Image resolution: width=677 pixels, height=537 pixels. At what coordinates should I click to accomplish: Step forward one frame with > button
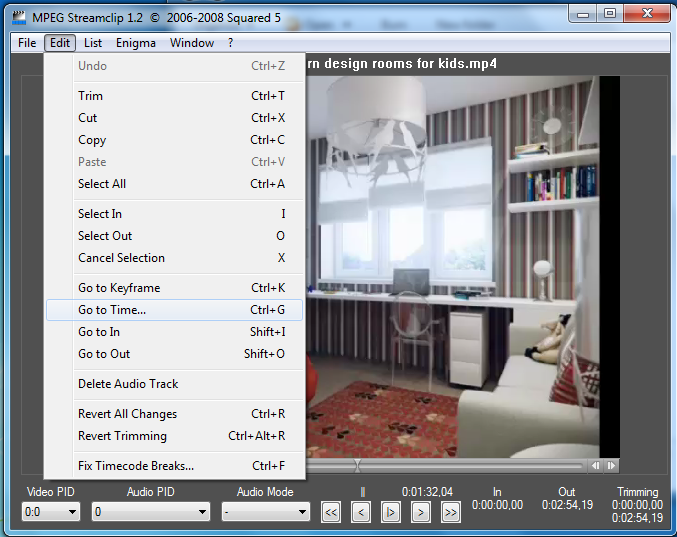click(421, 512)
